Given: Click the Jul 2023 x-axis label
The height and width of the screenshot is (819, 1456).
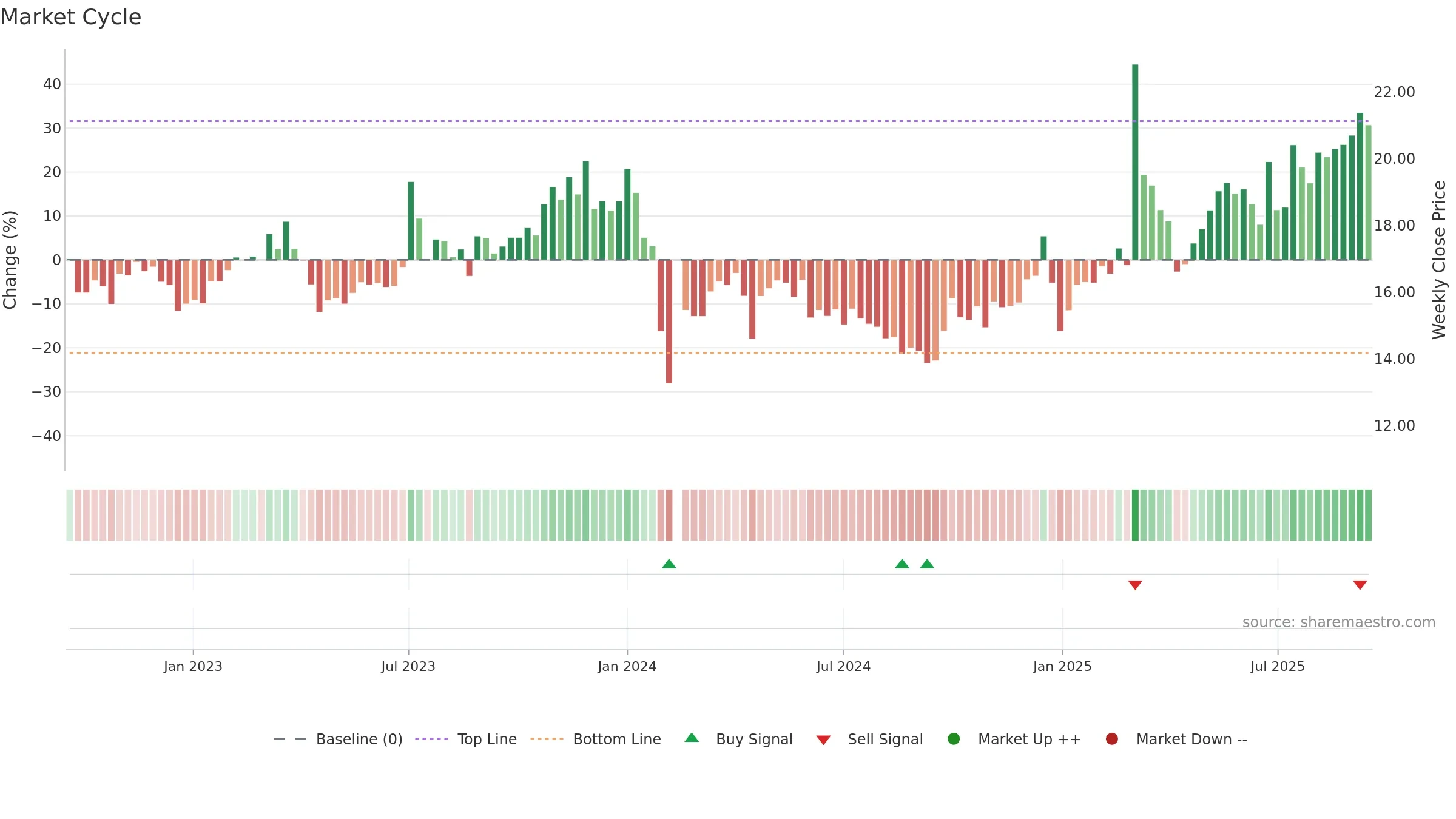Looking at the screenshot, I should tap(408, 666).
